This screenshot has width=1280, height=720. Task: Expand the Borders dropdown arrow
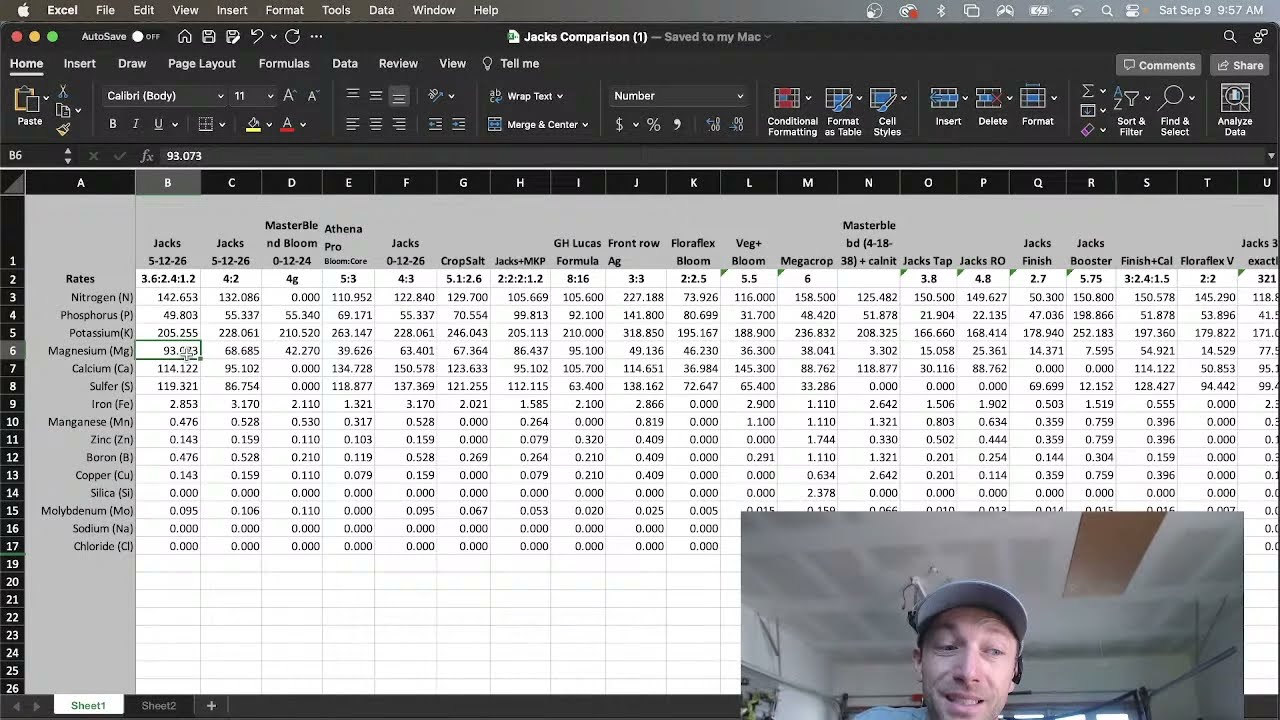pyautogui.click(x=222, y=125)
